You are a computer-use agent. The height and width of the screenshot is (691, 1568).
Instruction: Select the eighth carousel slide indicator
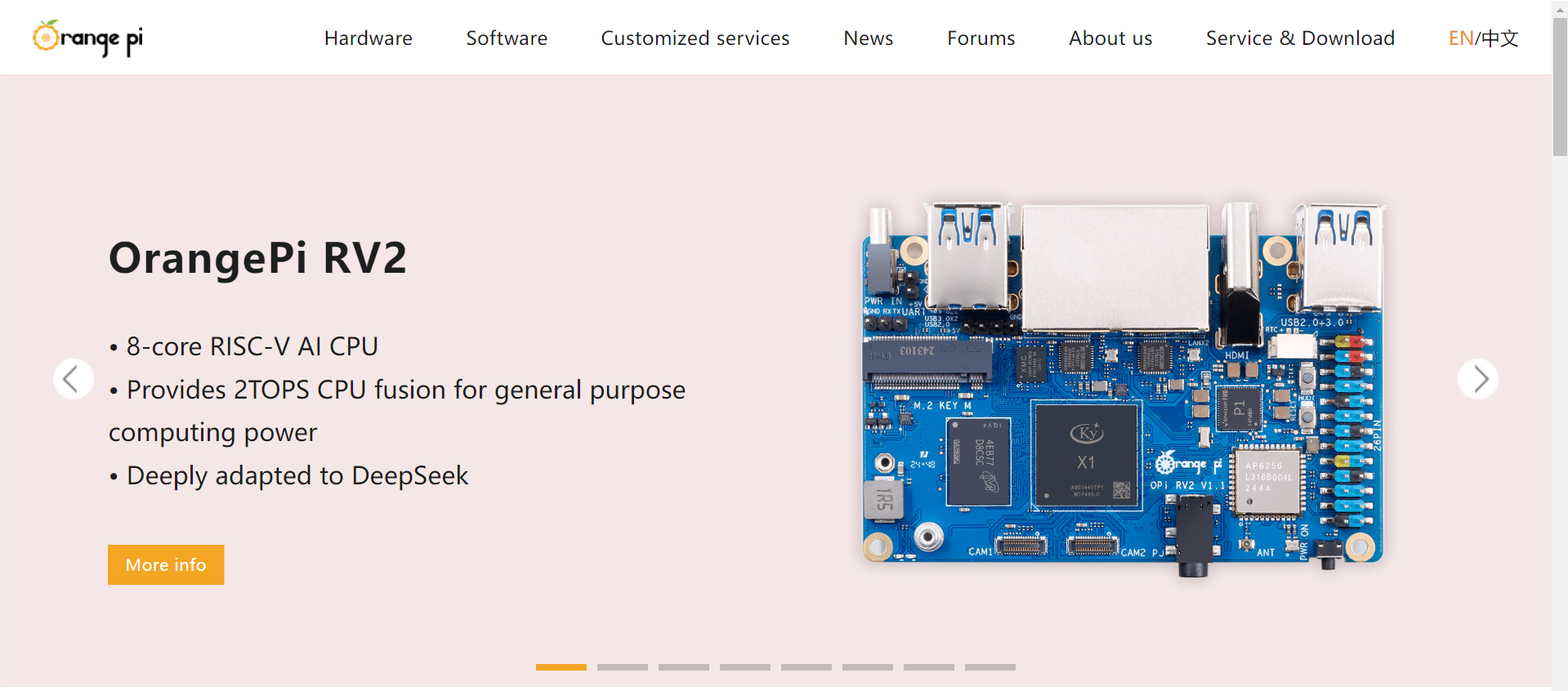point(990,667)
